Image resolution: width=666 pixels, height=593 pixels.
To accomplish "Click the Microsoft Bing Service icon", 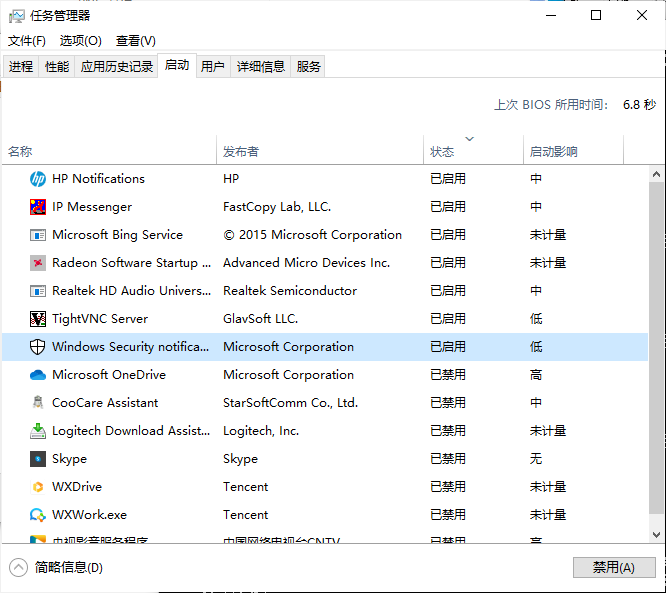I will (38, 235).
